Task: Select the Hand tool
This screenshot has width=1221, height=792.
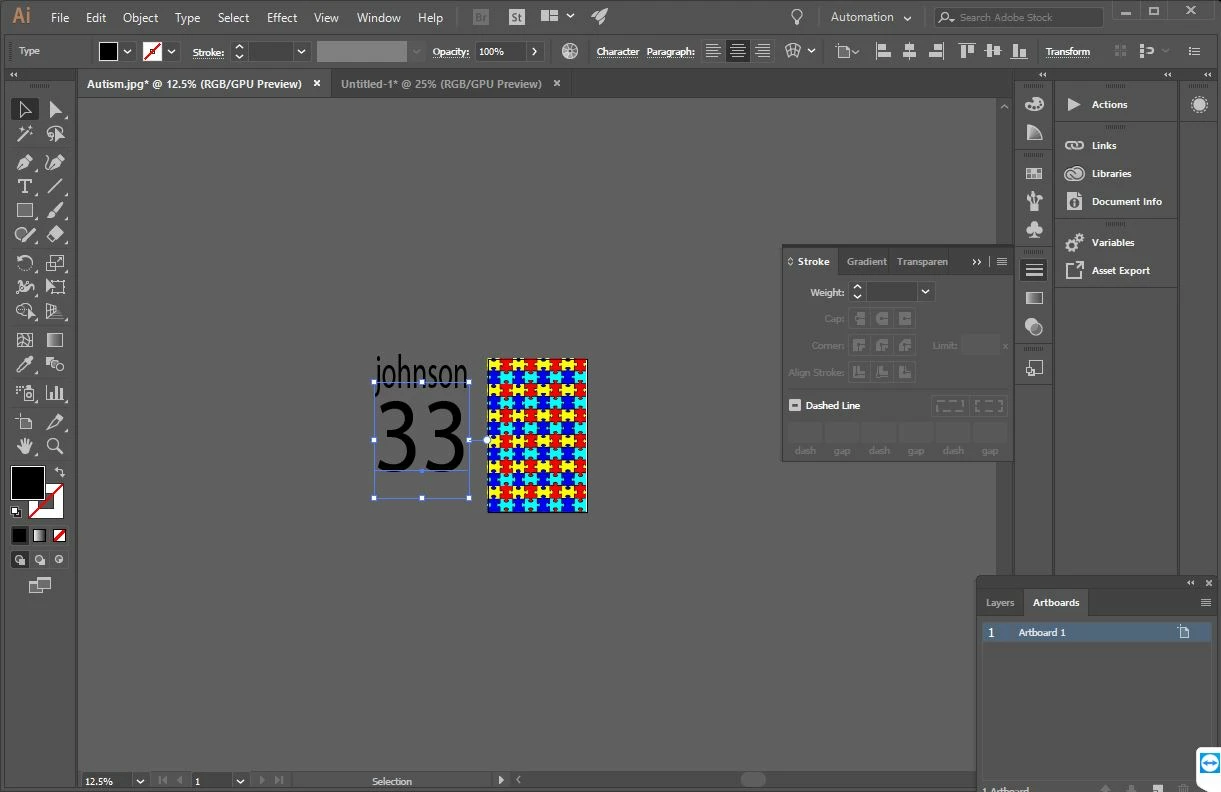Action: click(x=25, y=446)
